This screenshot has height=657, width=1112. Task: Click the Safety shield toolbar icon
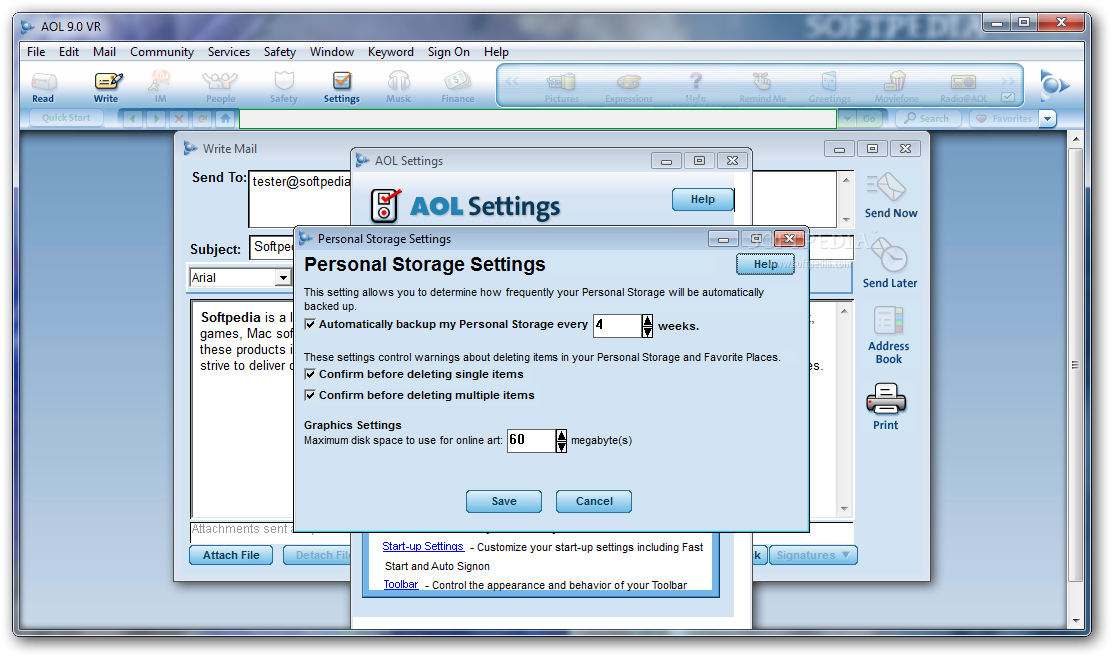click(x=284, y=88)
